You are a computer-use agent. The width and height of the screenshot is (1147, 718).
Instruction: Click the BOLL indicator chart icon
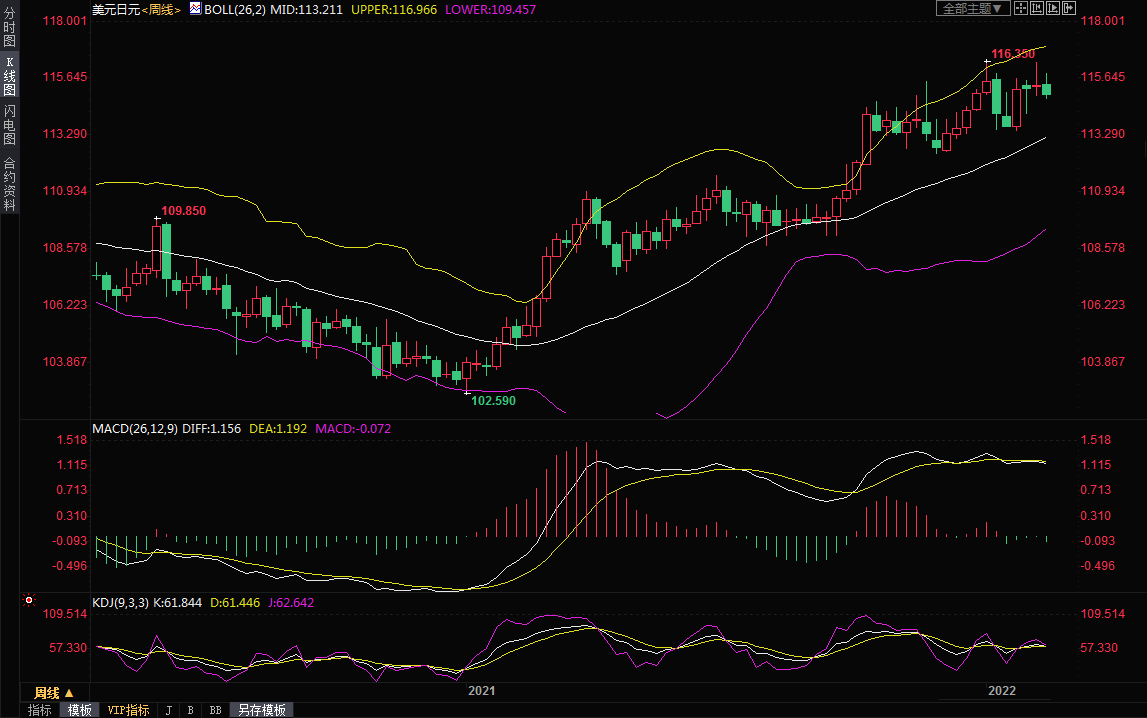coord(195,9)
